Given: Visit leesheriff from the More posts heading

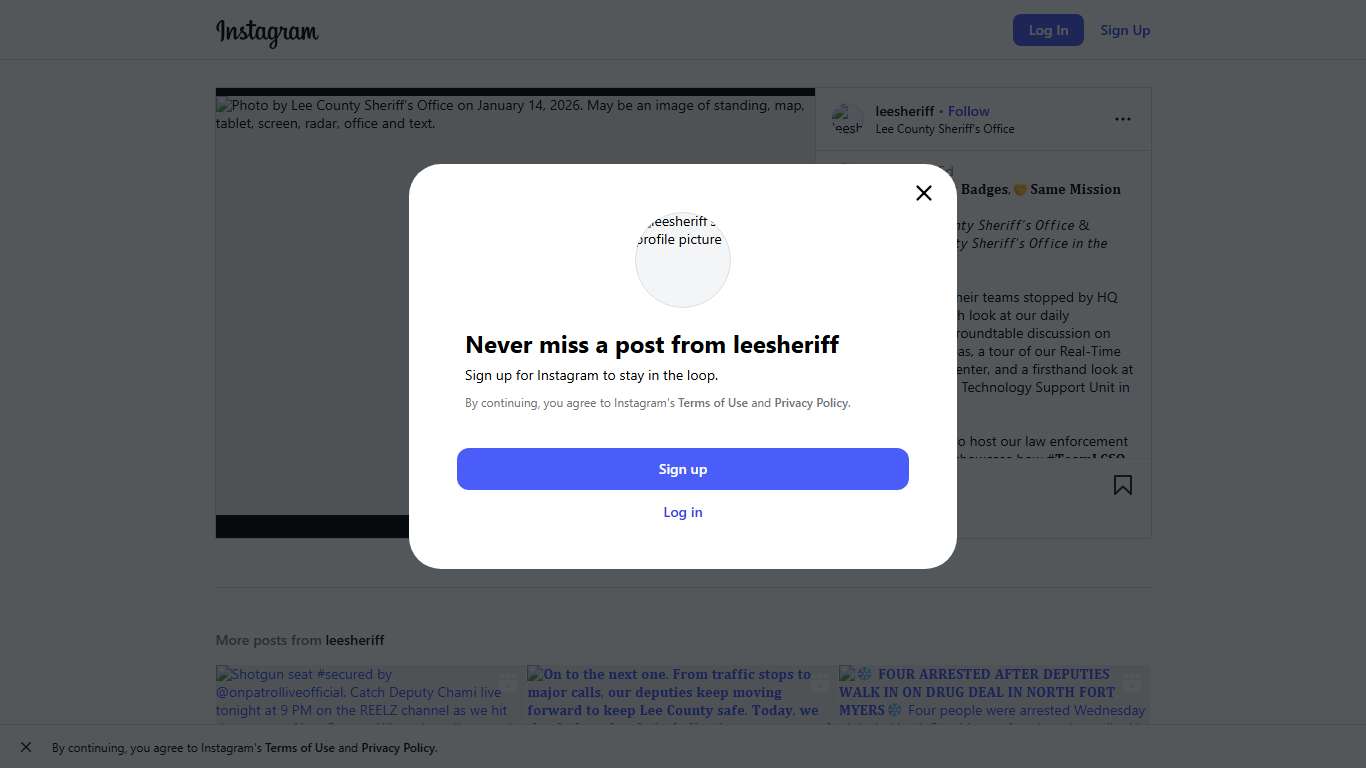Looking at the screenshot, I should point(355,640).
